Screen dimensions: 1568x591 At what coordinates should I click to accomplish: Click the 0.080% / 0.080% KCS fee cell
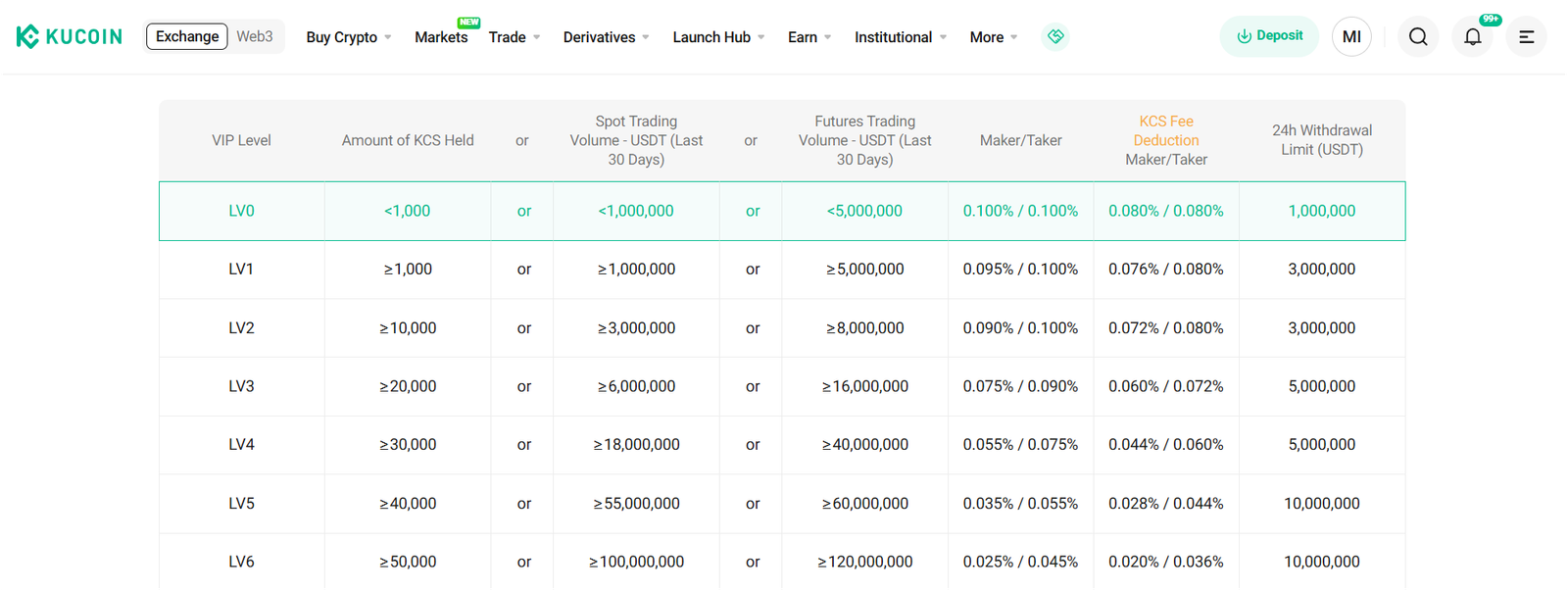[x=1166, y=211]
